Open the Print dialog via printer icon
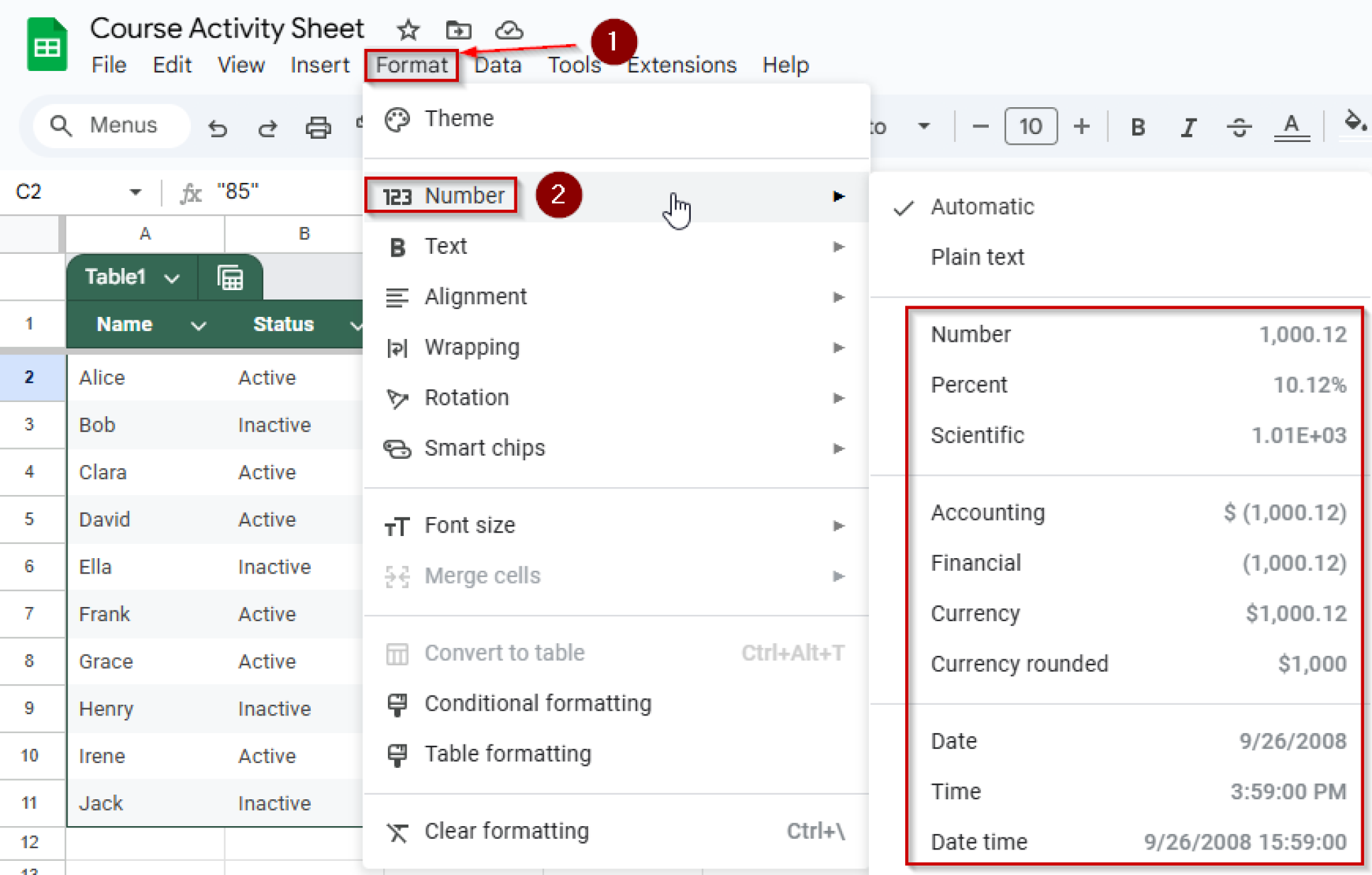 318,126
